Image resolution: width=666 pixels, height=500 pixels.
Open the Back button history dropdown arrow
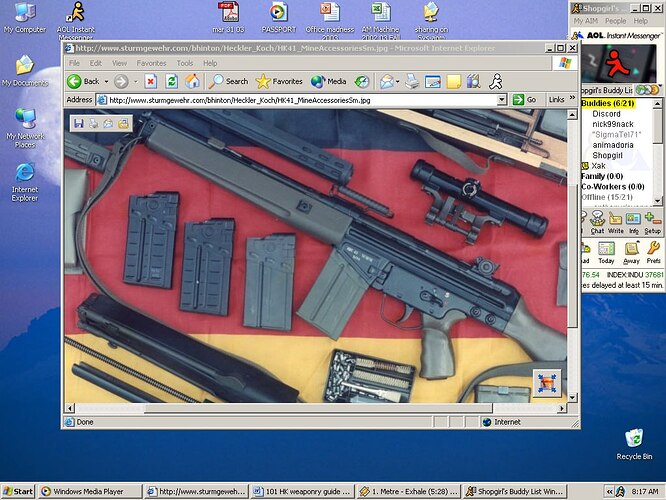[x=106, y=81]
